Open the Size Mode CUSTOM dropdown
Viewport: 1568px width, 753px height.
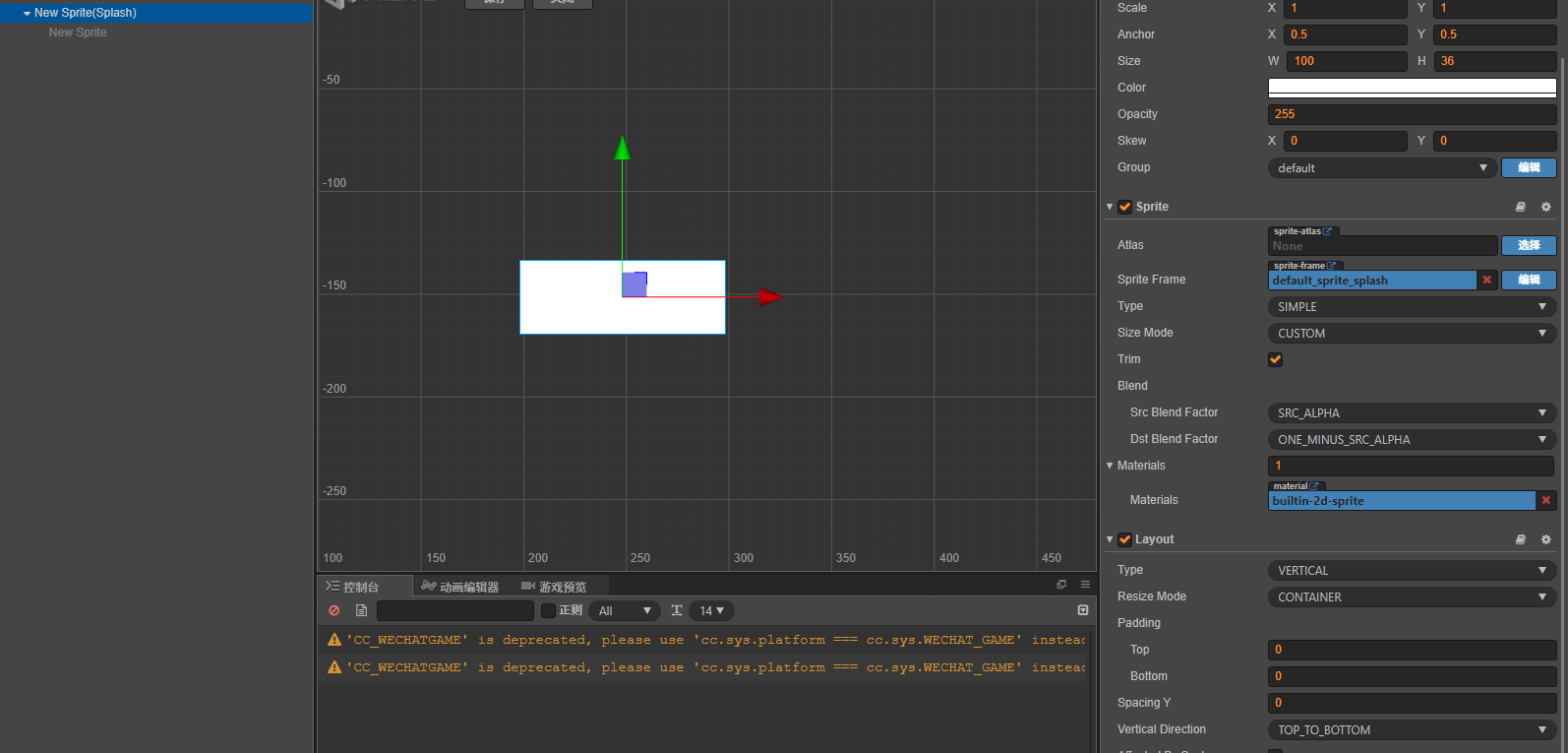coord(1412,334)
